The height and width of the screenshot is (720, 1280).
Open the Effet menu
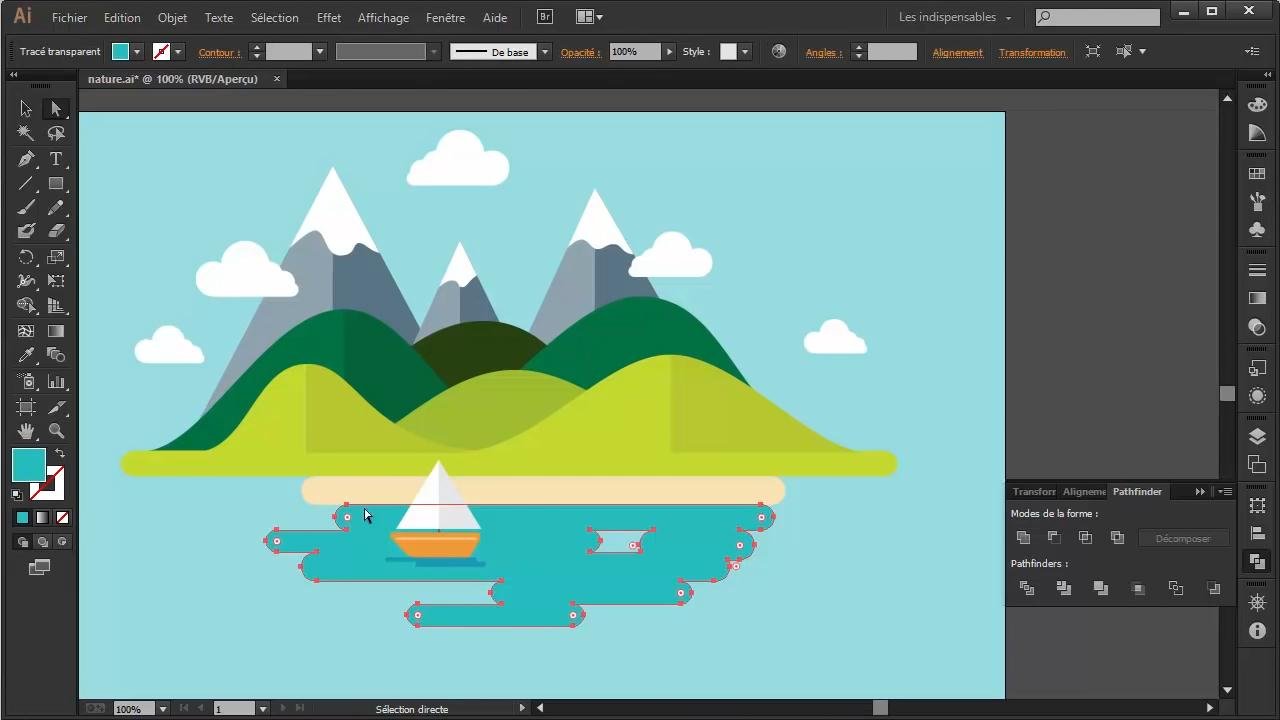(x=328, y=18)
